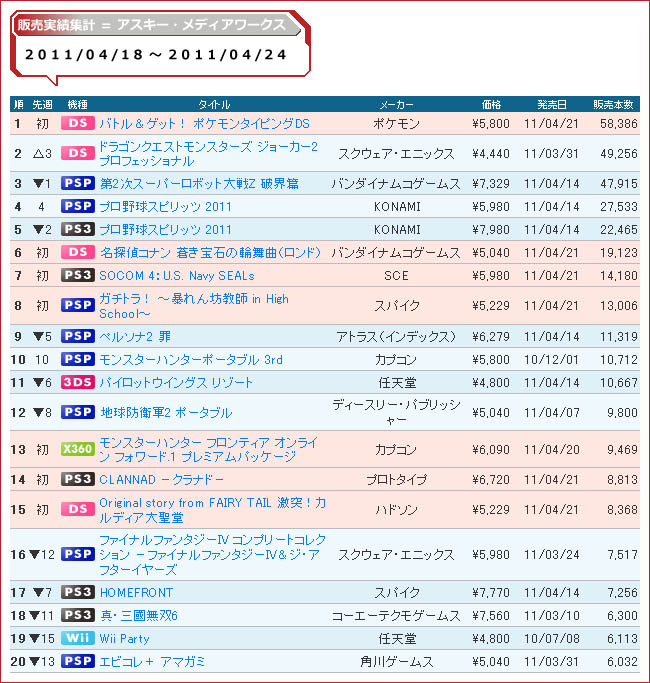Open the ドラゴンクエストモンスターズ ジョーカー2 プロフェッショナル link

pyautogui.click(x=208, y=153)
